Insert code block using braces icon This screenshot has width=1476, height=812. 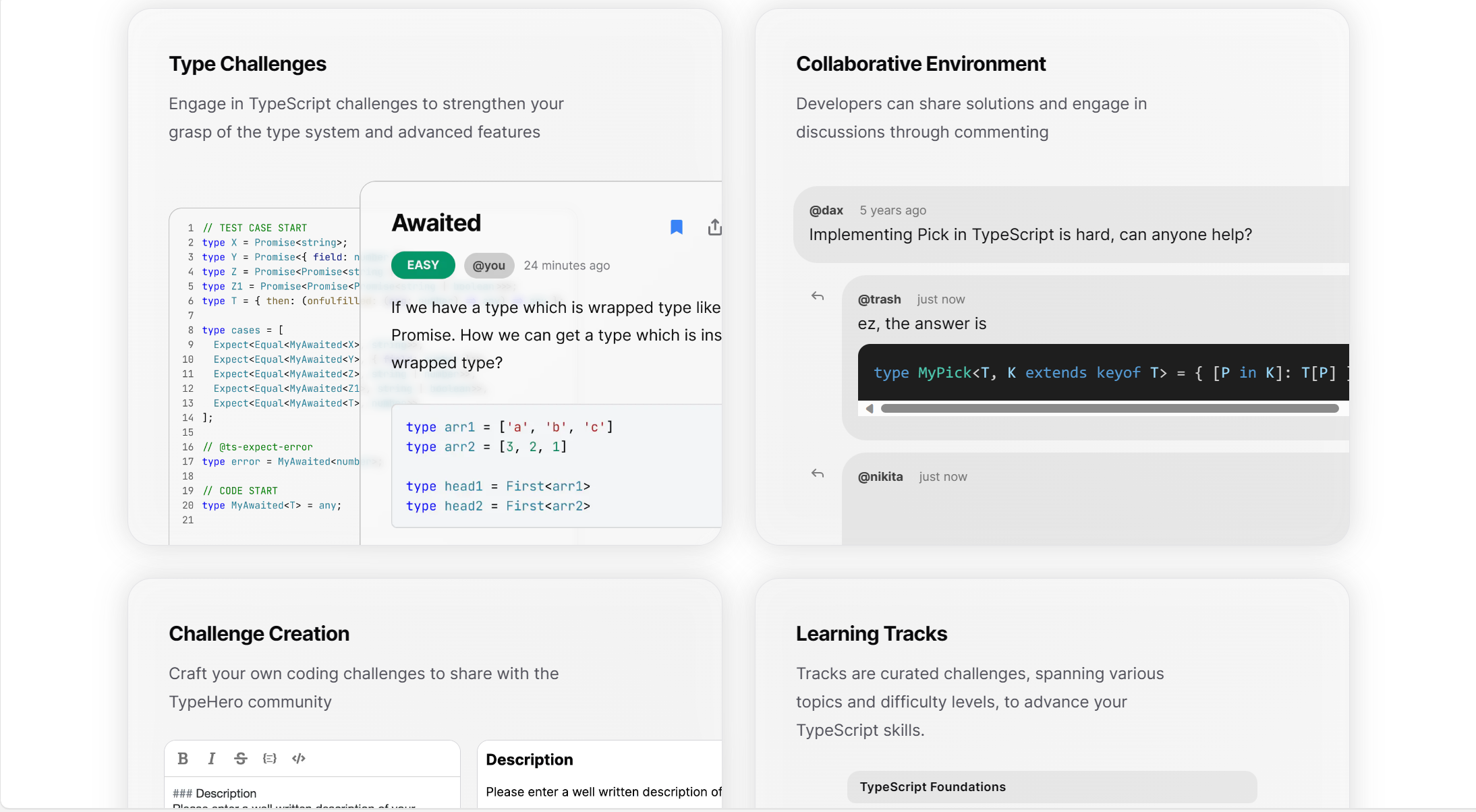click(x=270, y=759)
